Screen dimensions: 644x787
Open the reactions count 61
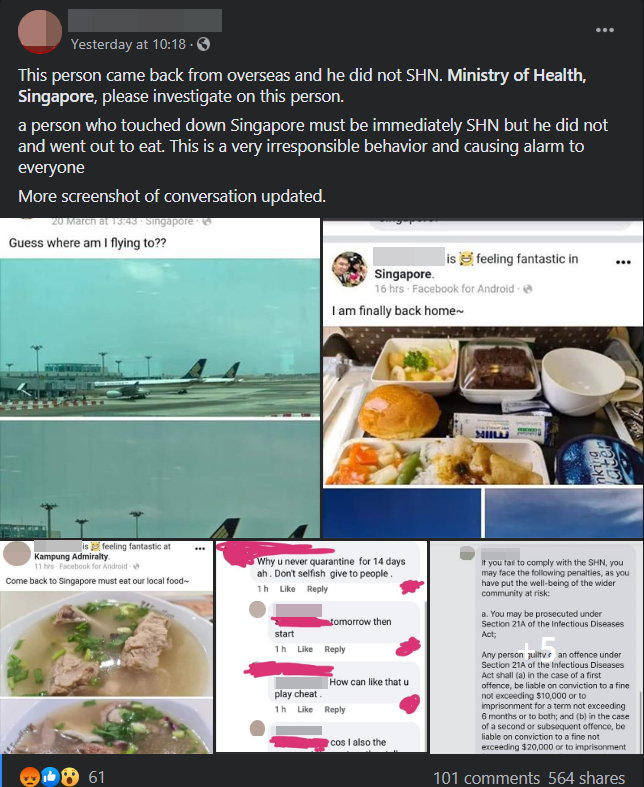[x=96, y=777]
